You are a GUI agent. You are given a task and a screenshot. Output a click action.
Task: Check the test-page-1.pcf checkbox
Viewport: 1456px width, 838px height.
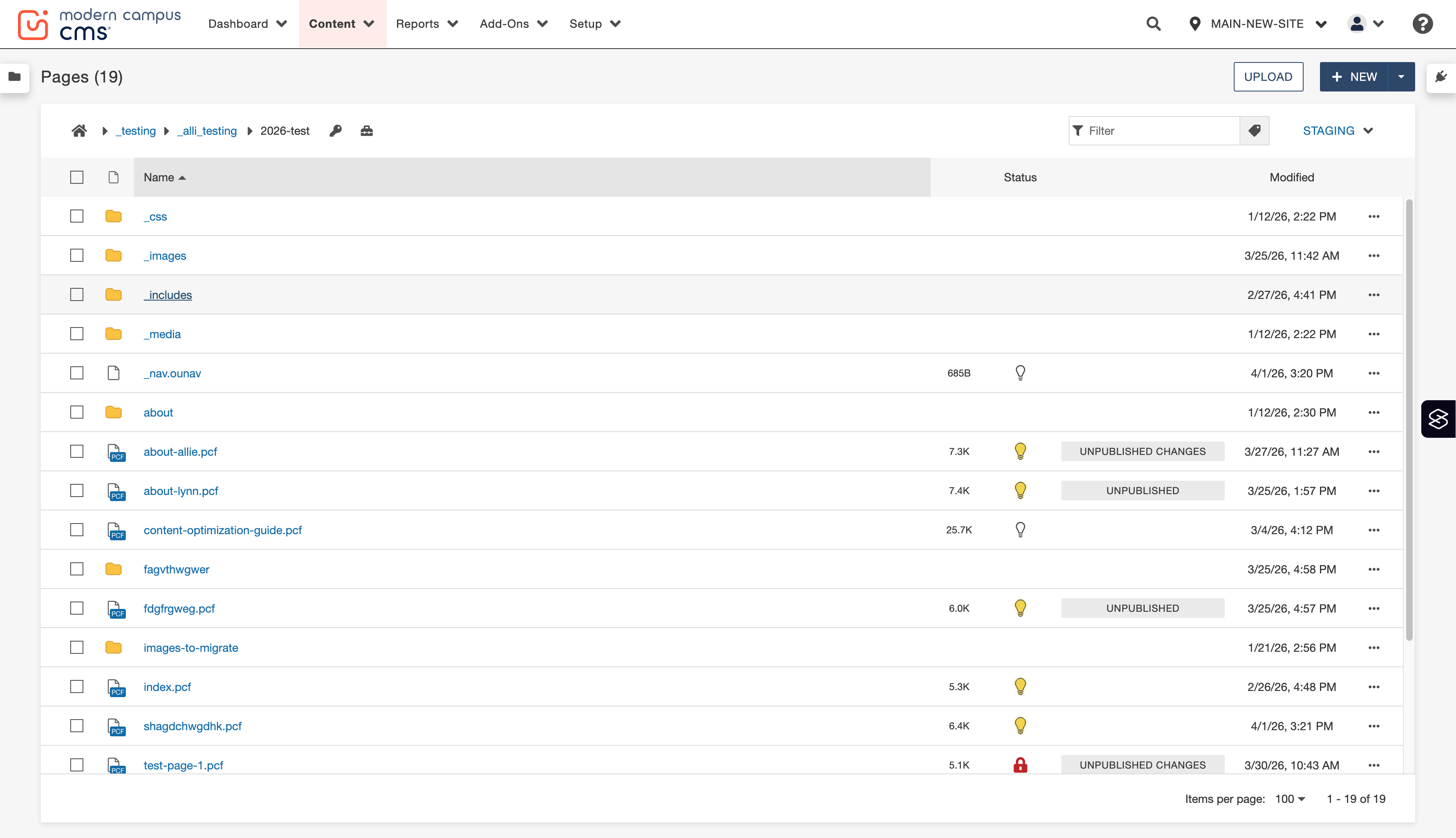[x=76, y=765]
